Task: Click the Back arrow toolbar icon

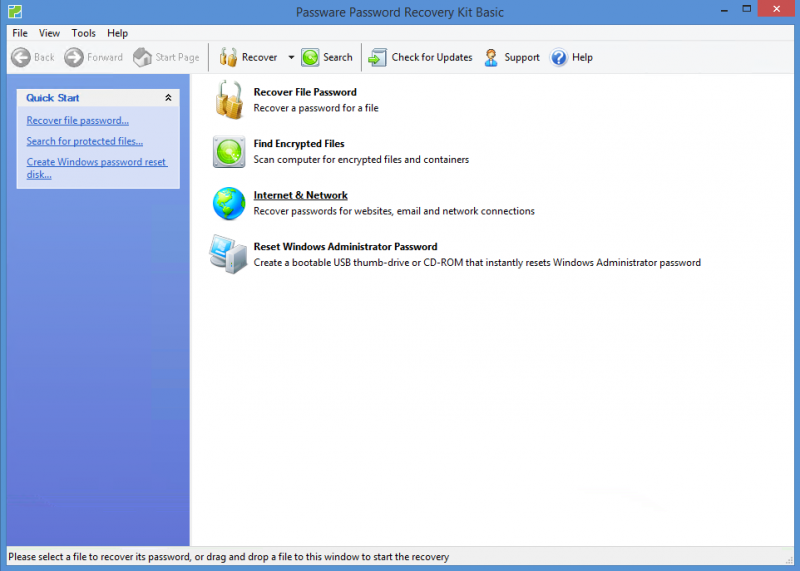Action: [21, 57]
